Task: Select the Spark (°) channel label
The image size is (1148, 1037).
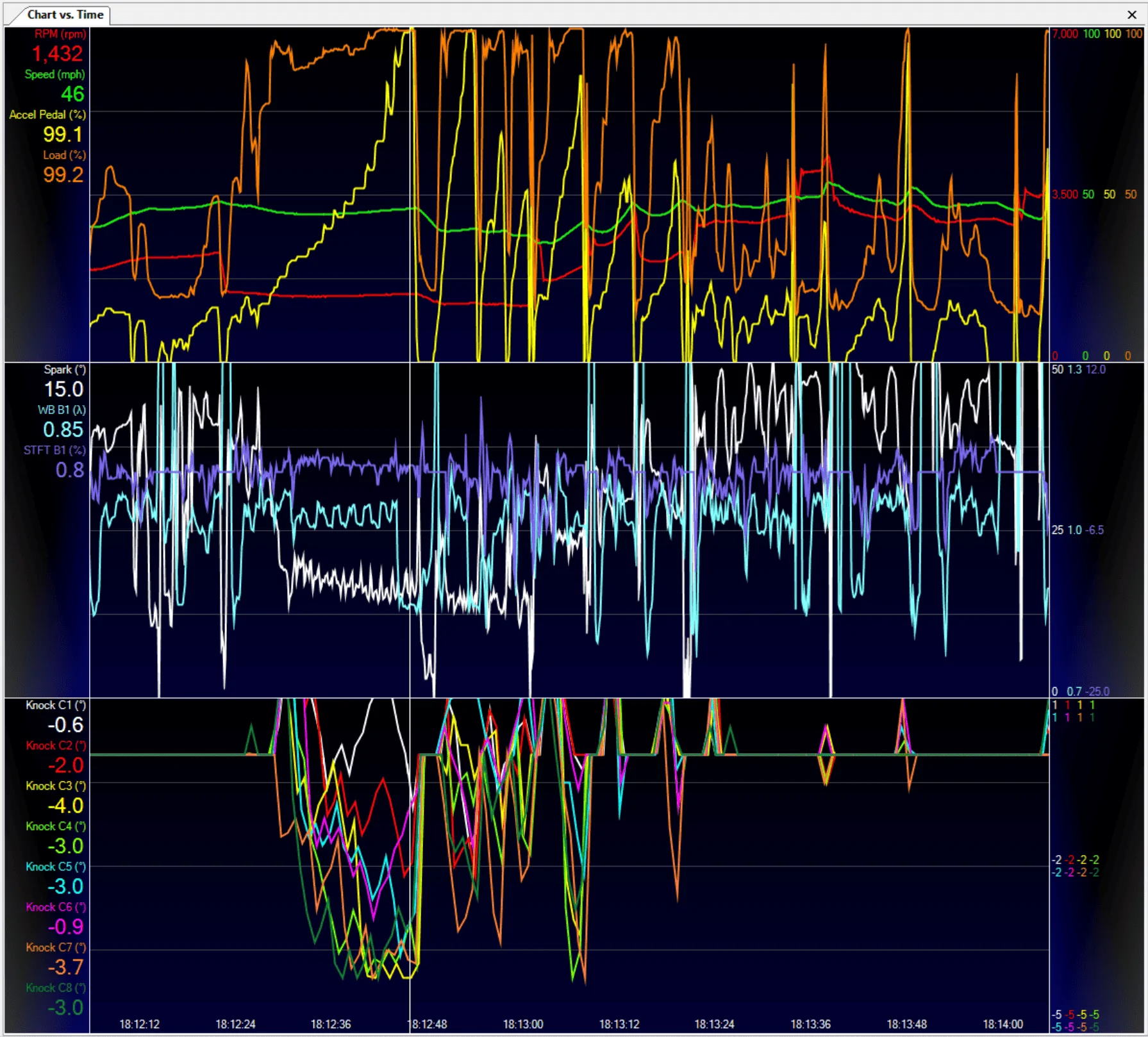Action: point(65,370)
